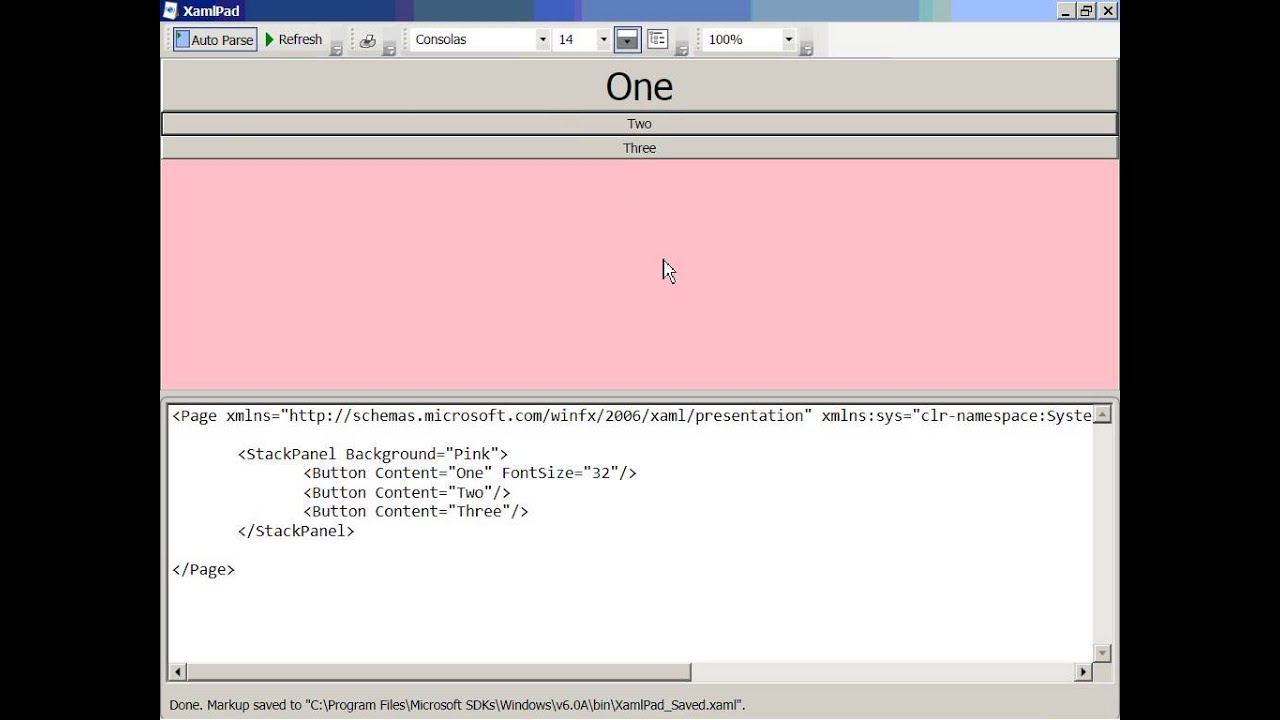The image size is (1280, 720).
Task: Click the button labeled Two
Action: coord(639,124)
